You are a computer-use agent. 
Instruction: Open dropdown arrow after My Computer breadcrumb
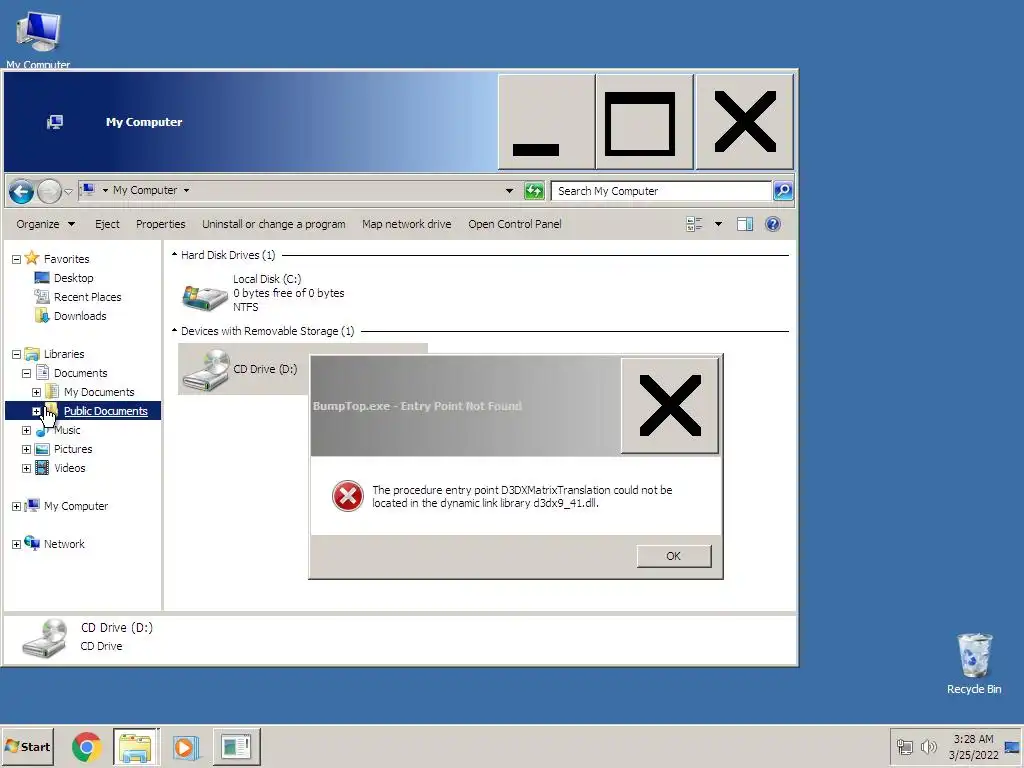[x=186, y=191]
